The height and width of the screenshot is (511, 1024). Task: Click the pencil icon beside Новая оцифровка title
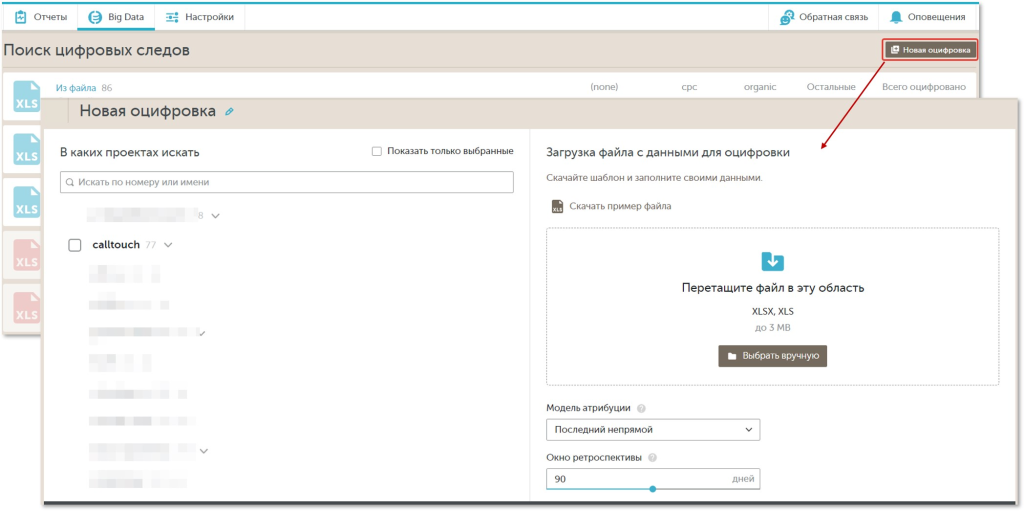229,112
